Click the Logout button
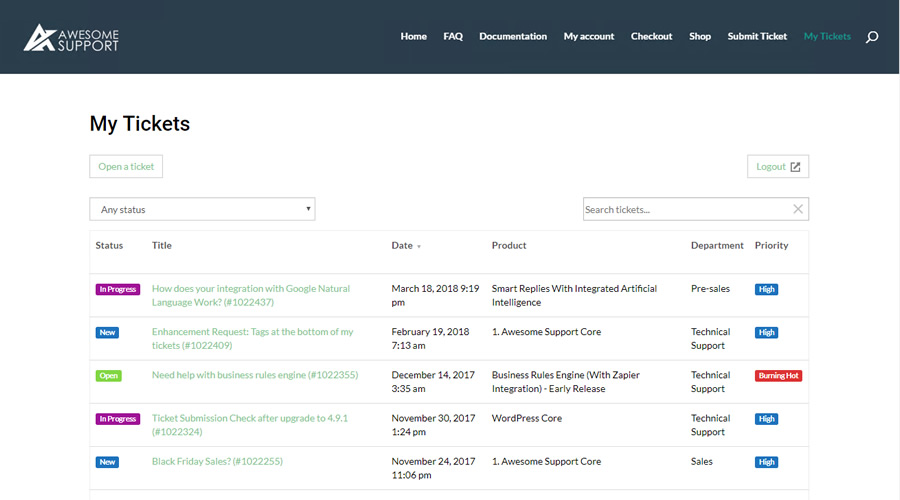This screenshot has height=500, width=900. (778, 166)
